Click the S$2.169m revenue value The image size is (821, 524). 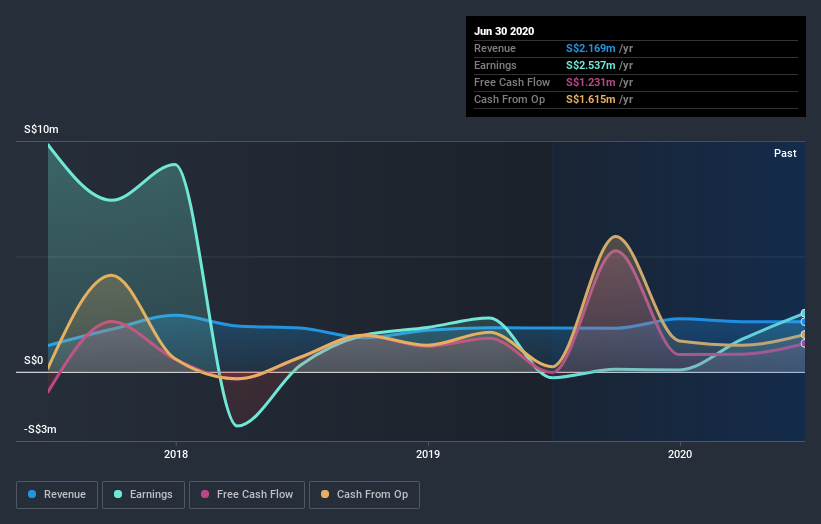(590, 48)
